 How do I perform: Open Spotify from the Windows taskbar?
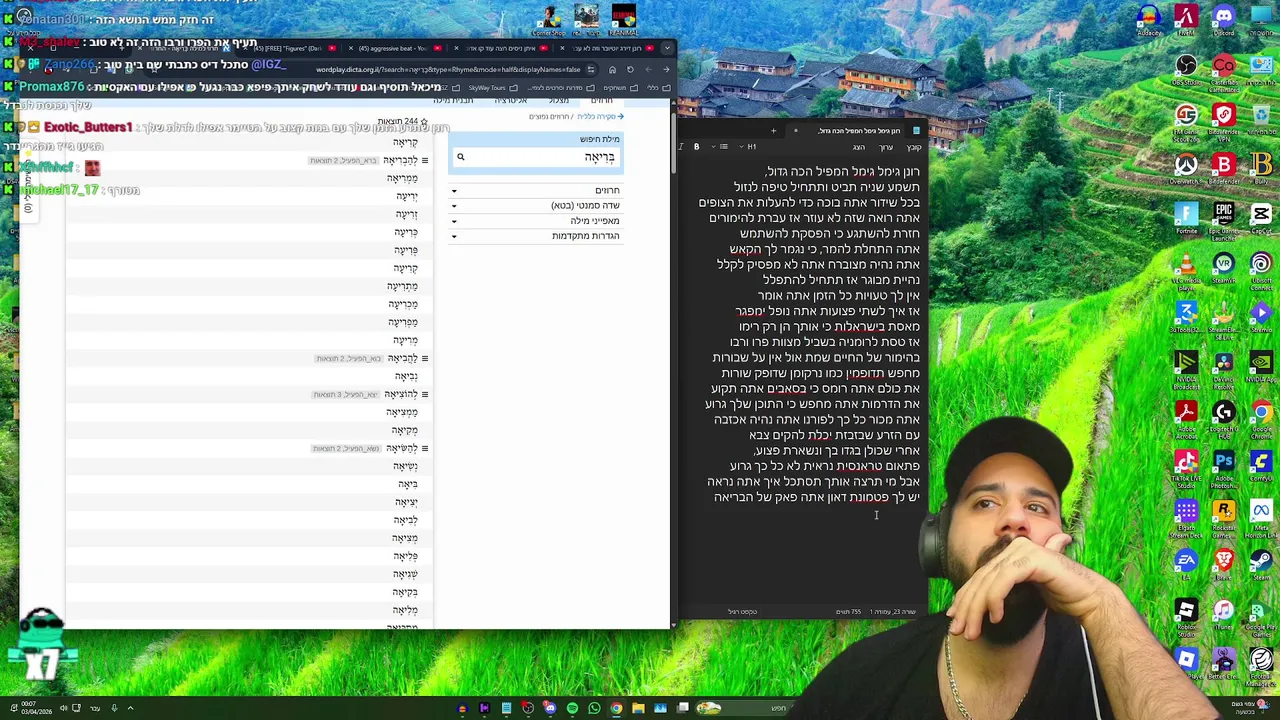click(x=572, y=708)
